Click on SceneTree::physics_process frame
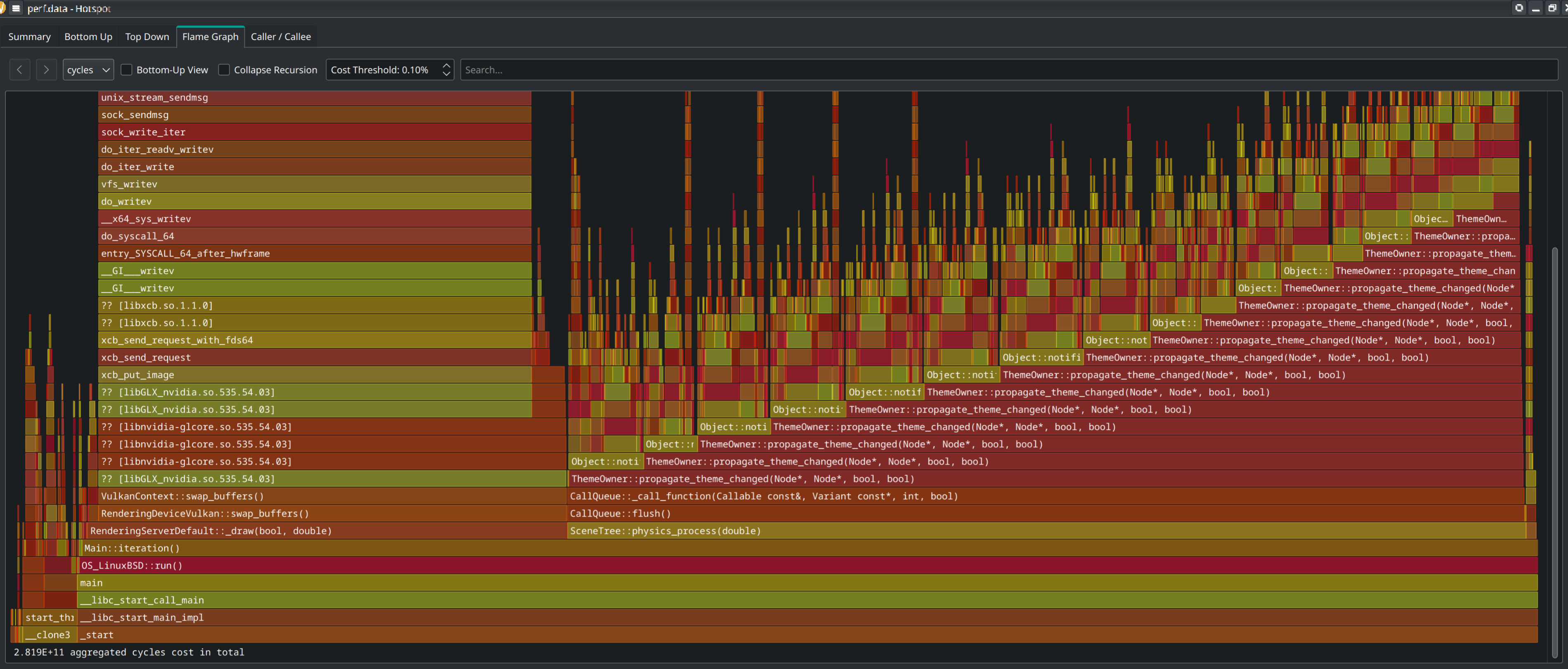The height and width of the screenshot is (669, 1568). (x=665, y=530)
